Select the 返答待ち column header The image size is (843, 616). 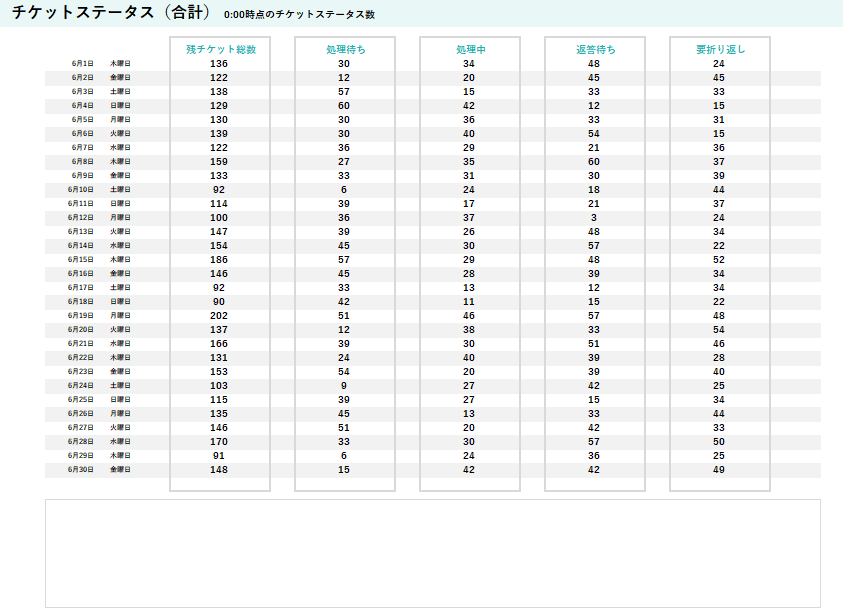click(596, 49)
